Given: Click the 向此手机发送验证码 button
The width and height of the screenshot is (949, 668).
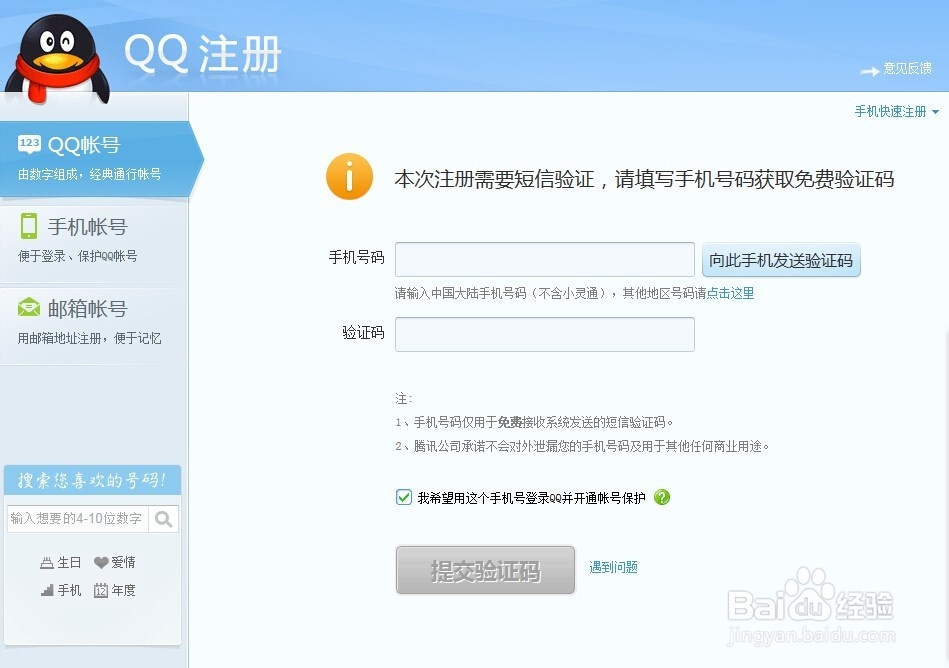Looking at the screenshot, I should [x=781, y=258].
